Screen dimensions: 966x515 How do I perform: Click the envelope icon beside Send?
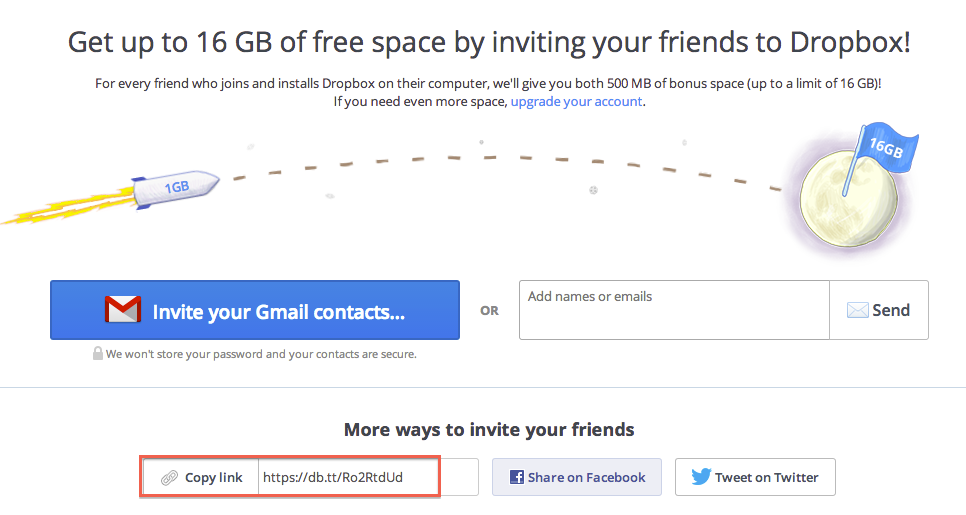857,310
